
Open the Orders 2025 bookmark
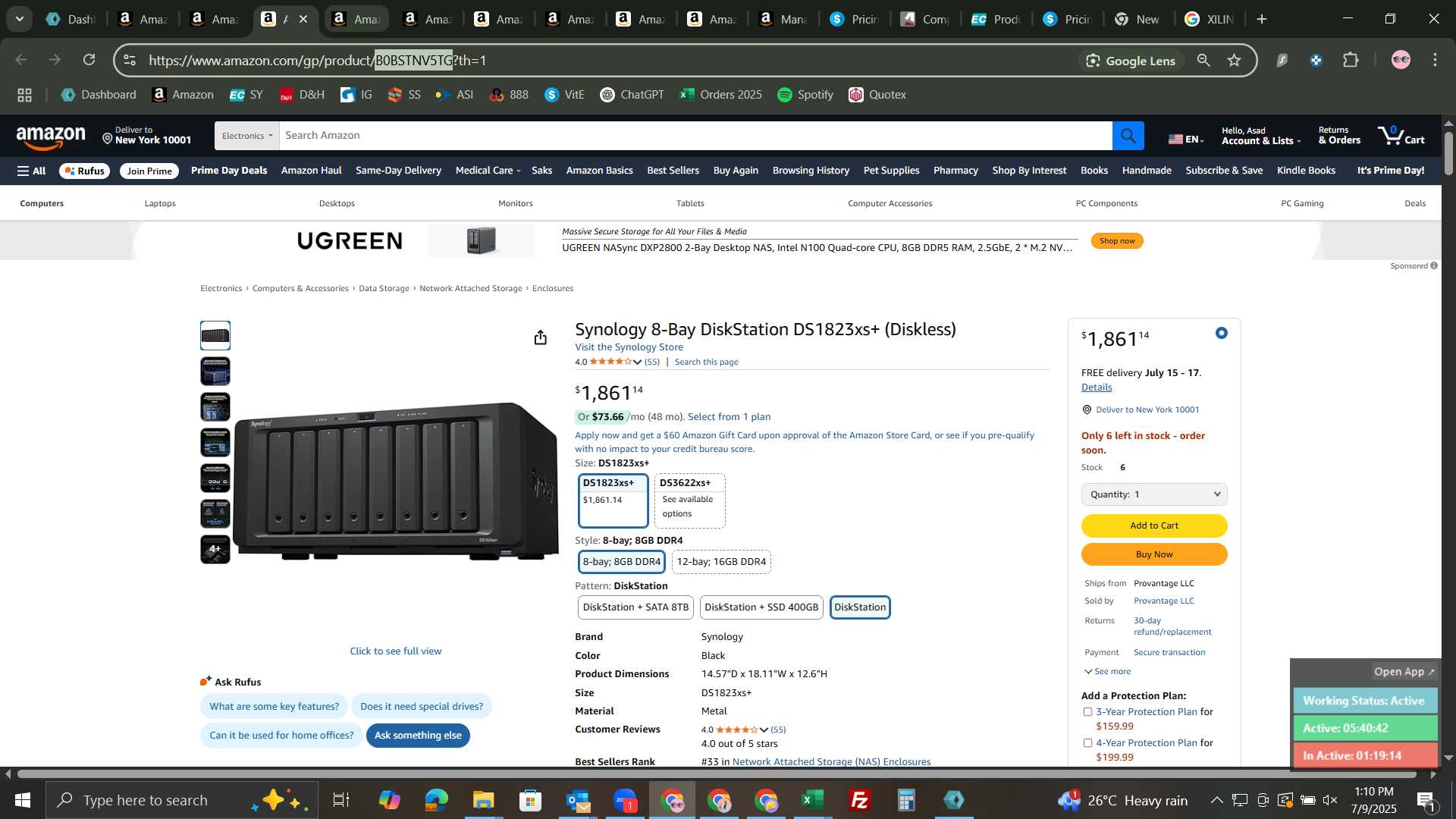[x=721, y=95]
